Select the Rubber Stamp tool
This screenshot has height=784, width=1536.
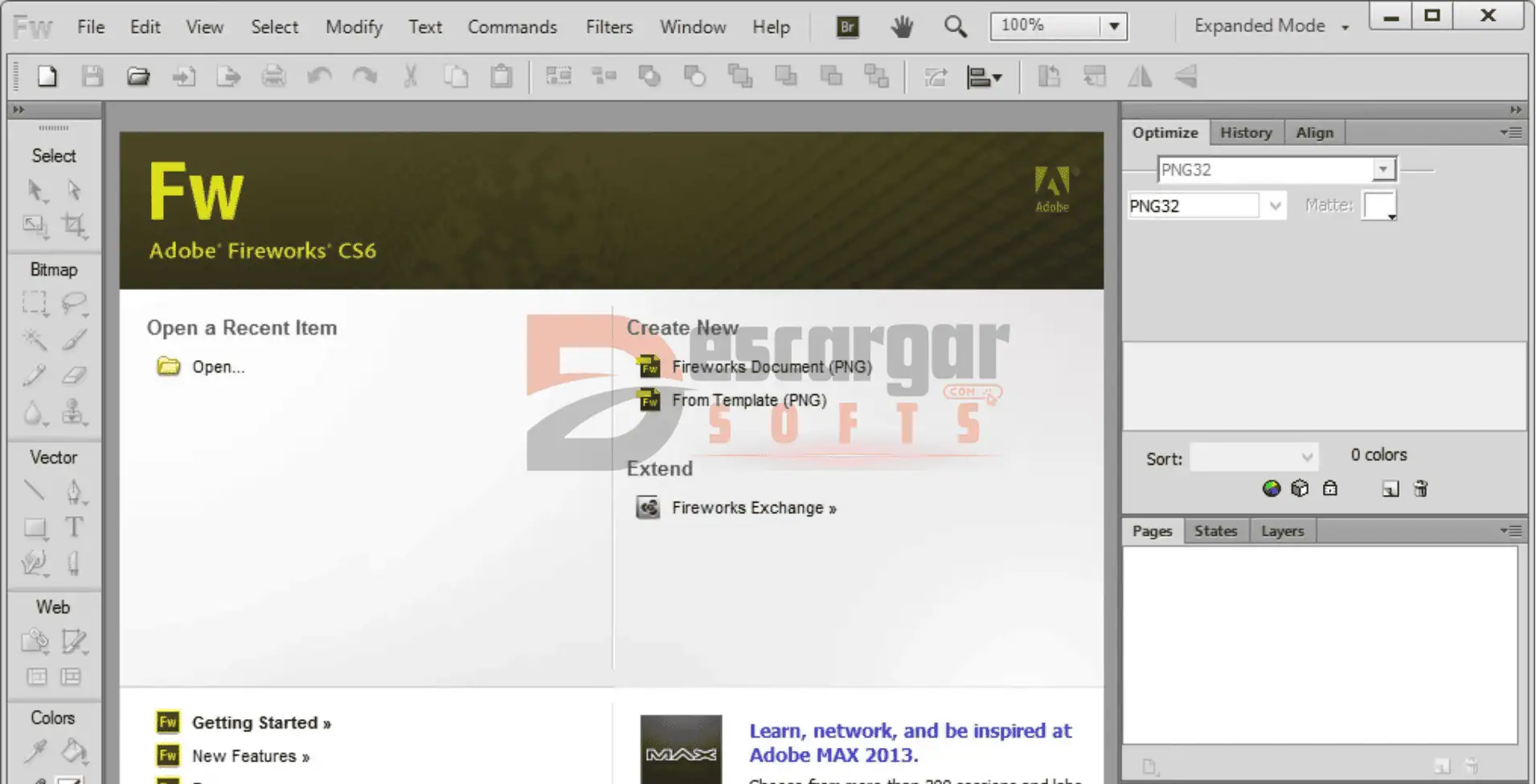point(74,412)
